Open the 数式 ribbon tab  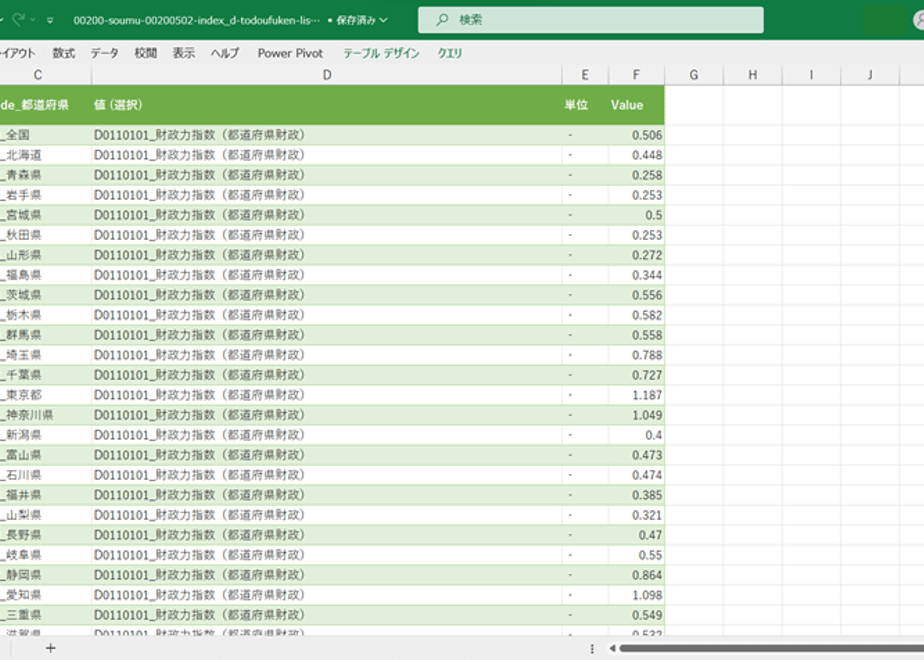click(64, 53)
